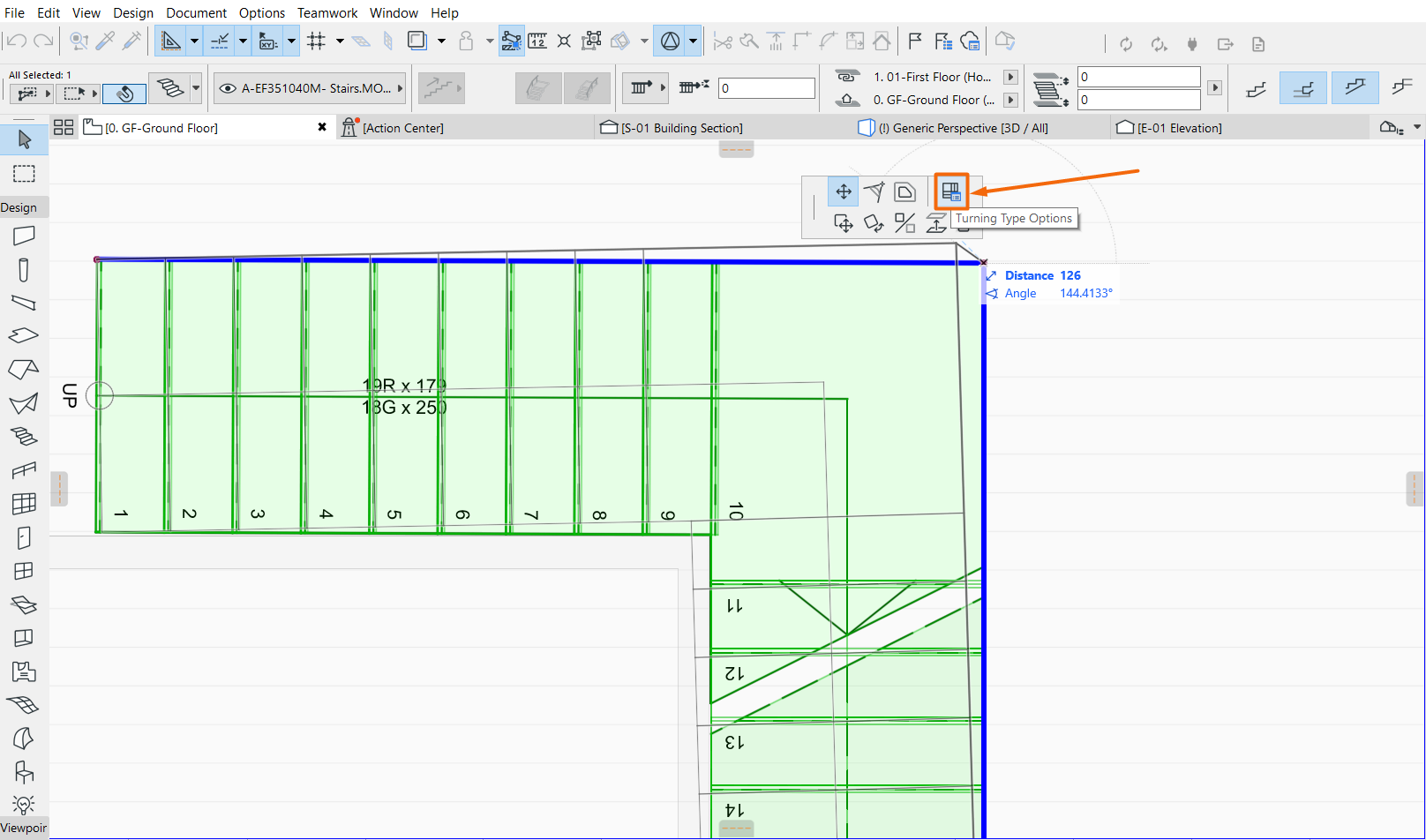Select the Curtain Wall tool
1426x840 pixels.
click(x=24, y=504)
